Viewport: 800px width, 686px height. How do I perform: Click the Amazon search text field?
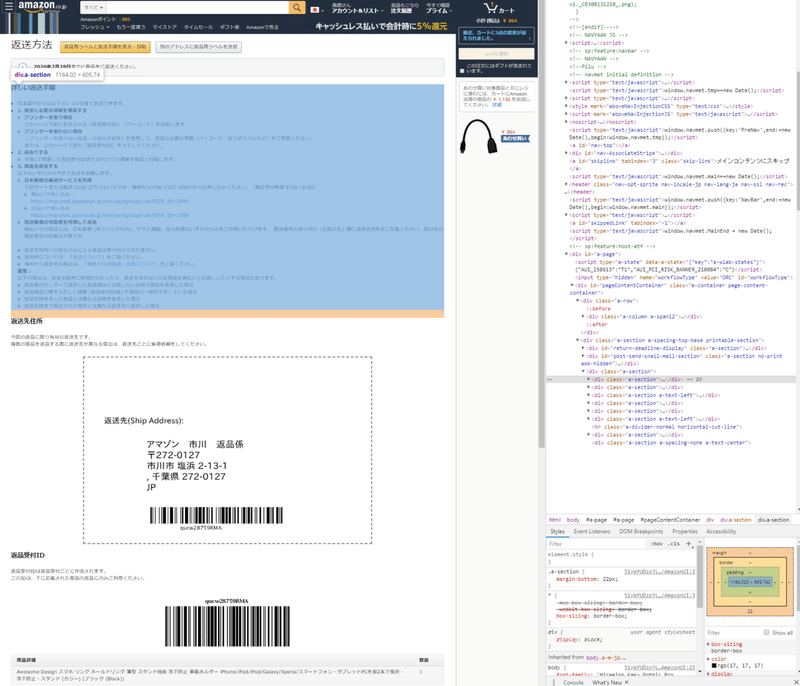click(x=197, y=8)
